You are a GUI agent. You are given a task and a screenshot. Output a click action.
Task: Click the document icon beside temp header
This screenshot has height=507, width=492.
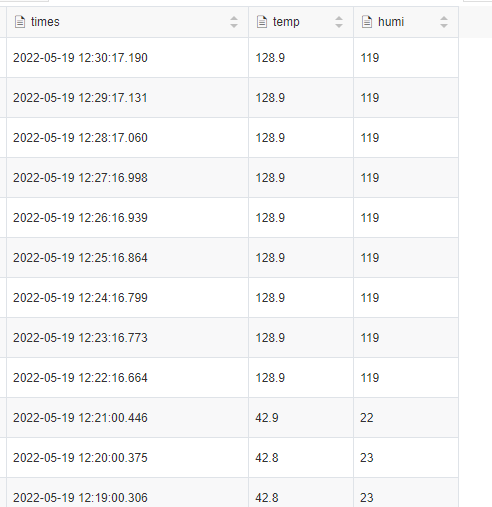tap(262, 22)
